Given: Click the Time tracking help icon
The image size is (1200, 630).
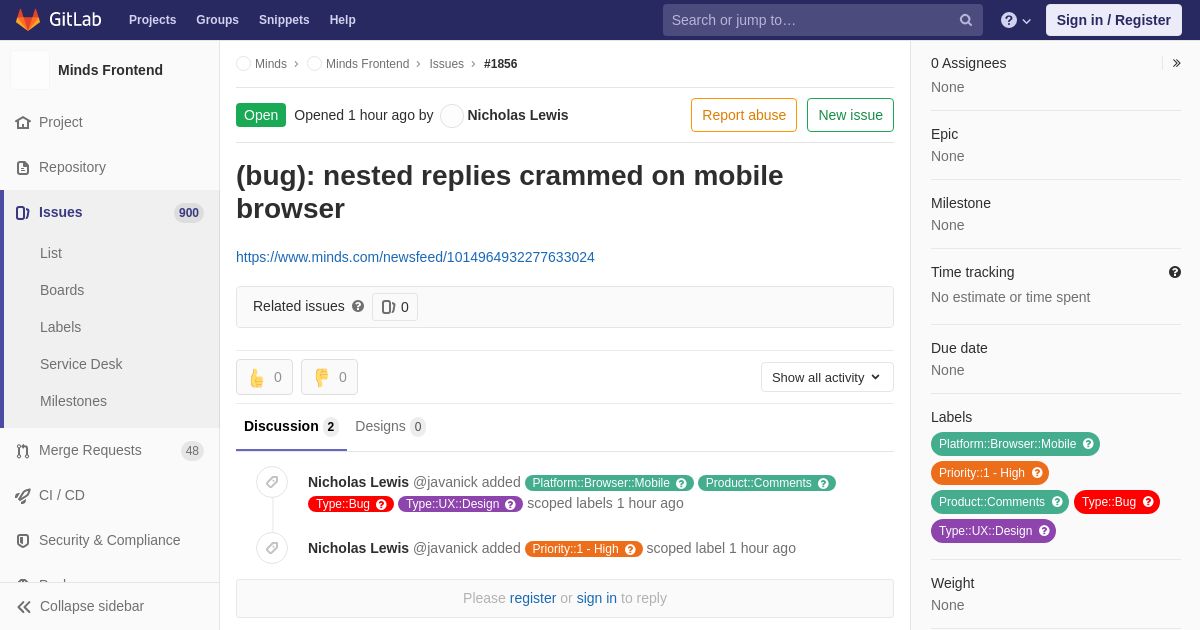Looking at the screenshot, I should (1175, 272).
